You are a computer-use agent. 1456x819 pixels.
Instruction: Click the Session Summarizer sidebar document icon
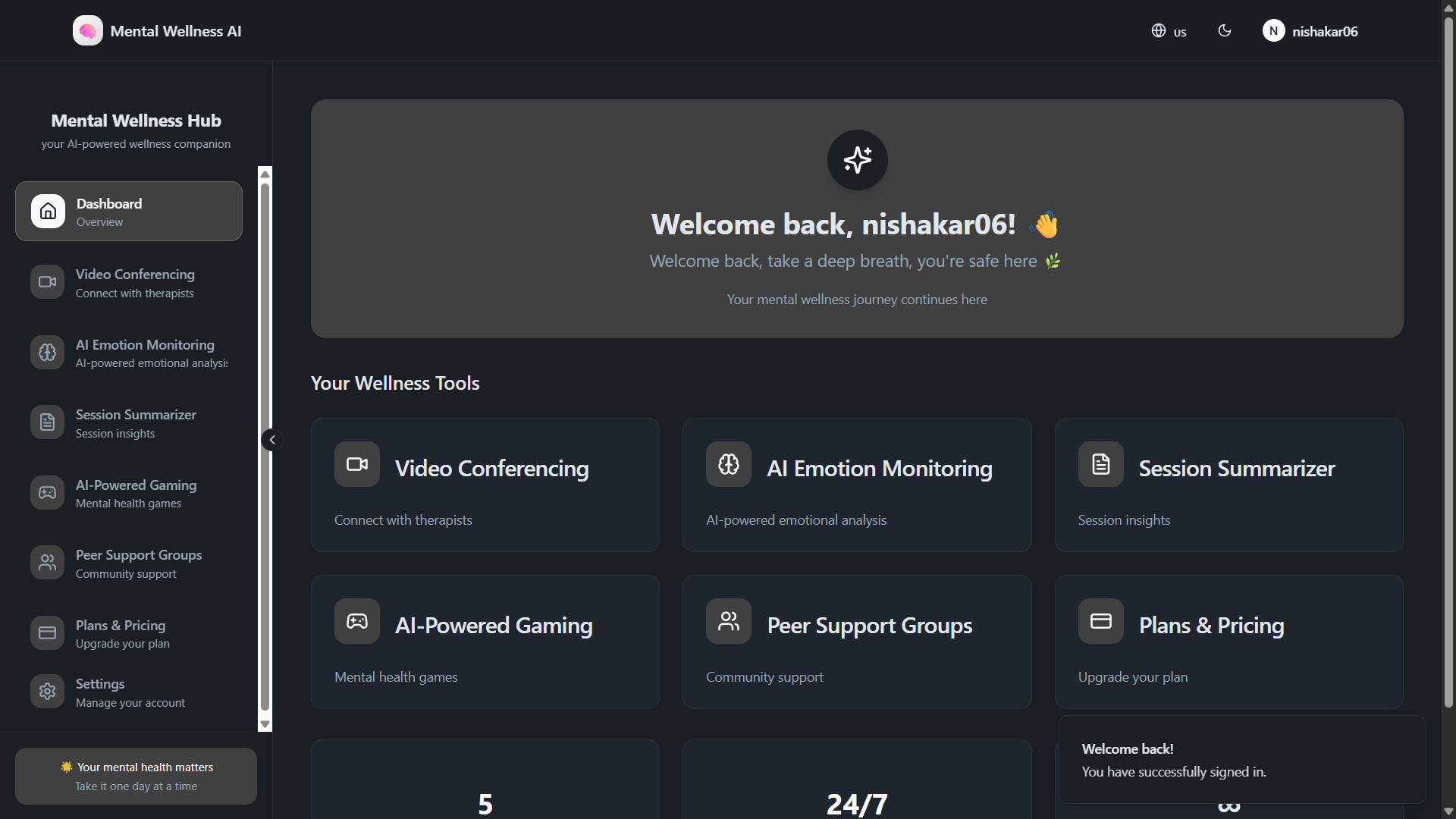(47, 422)
